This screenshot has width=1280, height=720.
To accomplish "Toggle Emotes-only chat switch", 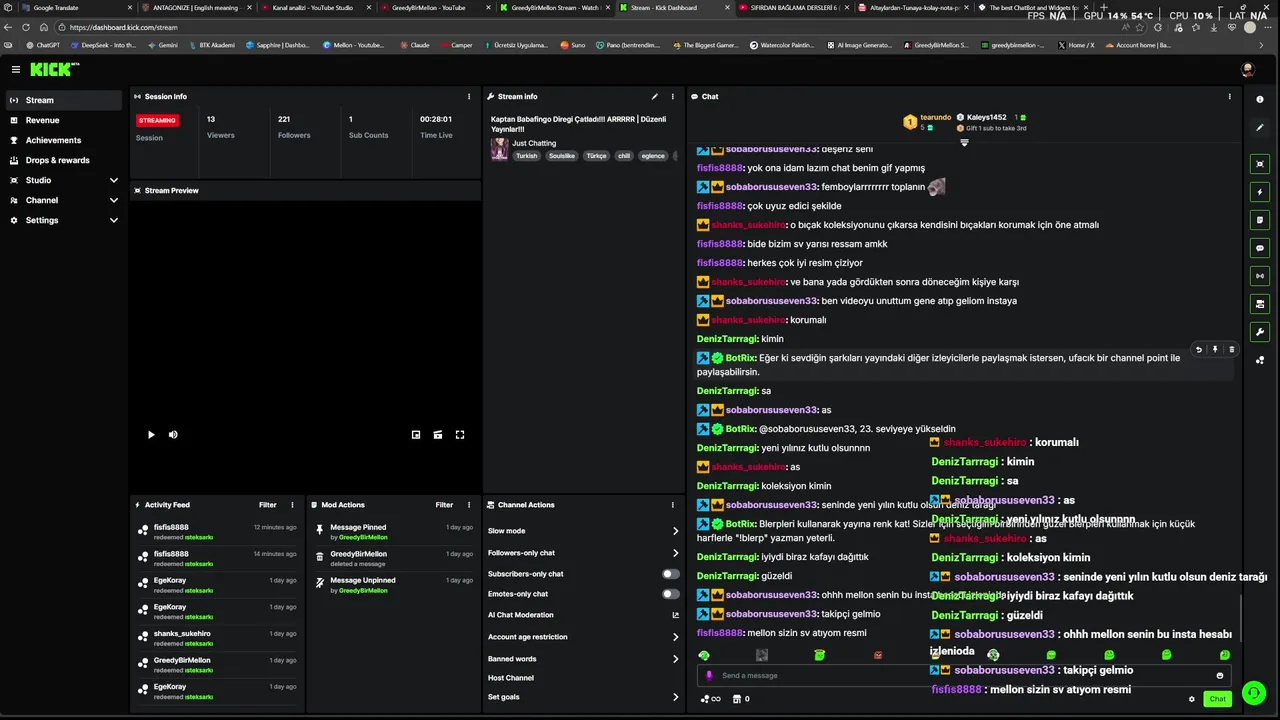I will (671, 594).
